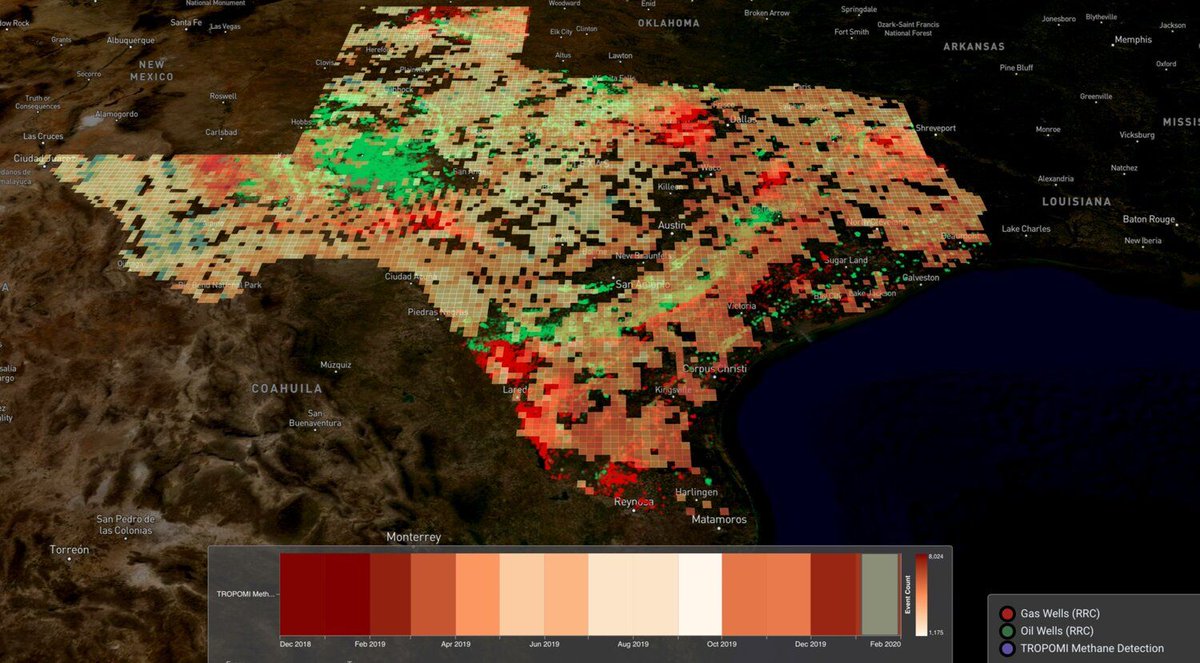Select the May 2019 timeline block
Viewport: 1200px width, 663px height.
522,595
